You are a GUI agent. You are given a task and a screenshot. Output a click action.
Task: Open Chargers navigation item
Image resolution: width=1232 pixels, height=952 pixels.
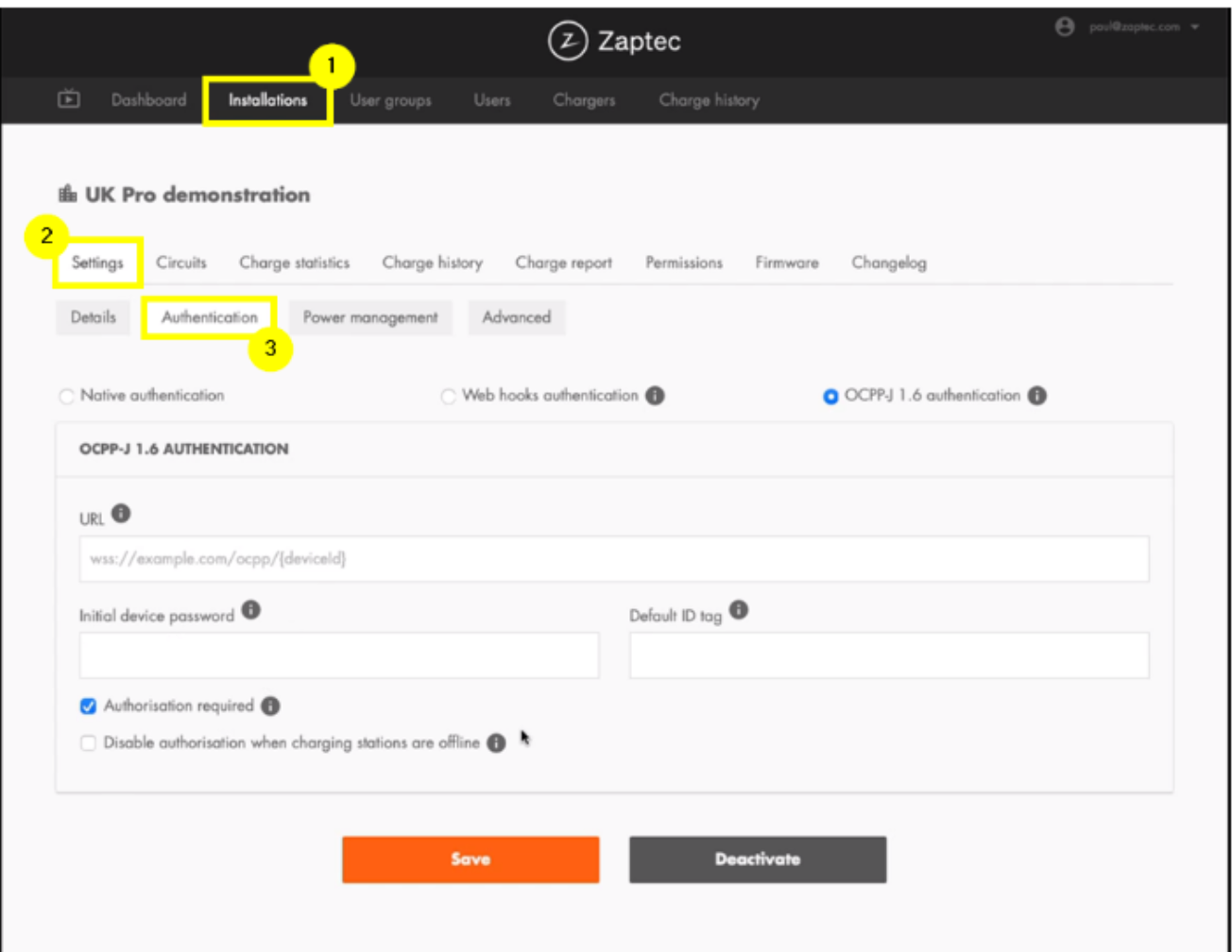[584, 100]
